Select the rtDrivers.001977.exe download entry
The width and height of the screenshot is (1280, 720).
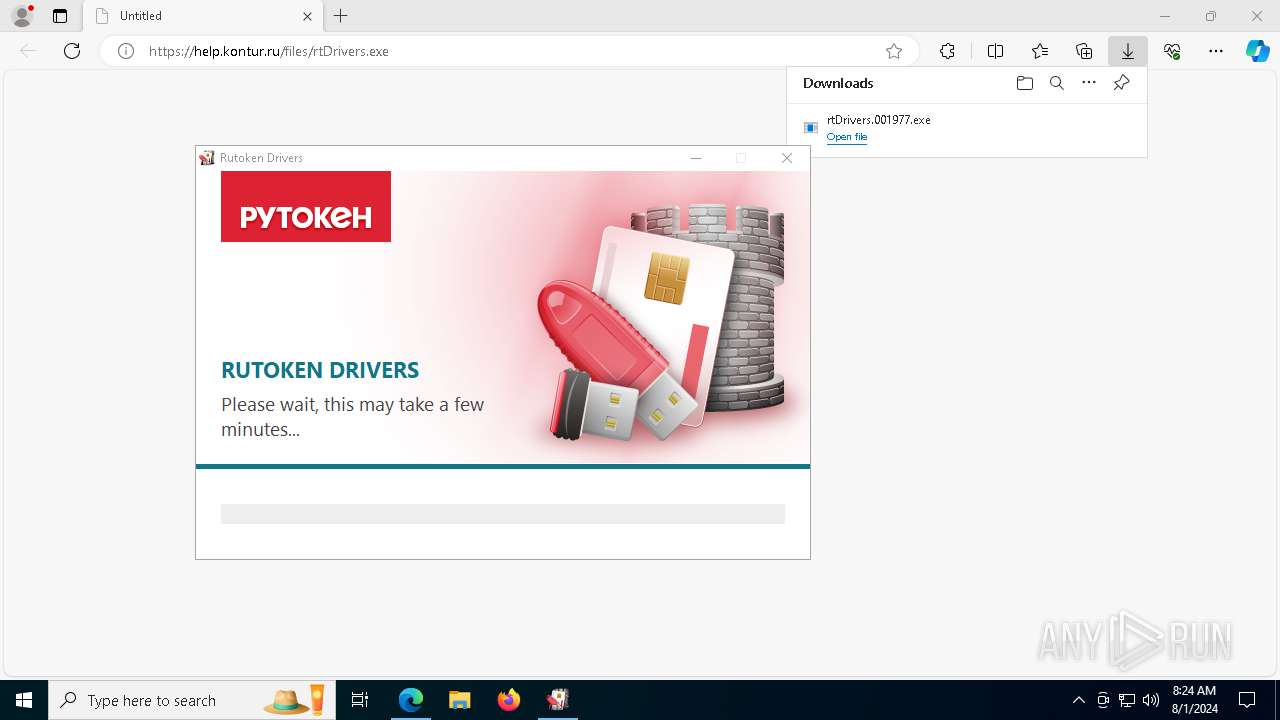click(x=967, y=128)
